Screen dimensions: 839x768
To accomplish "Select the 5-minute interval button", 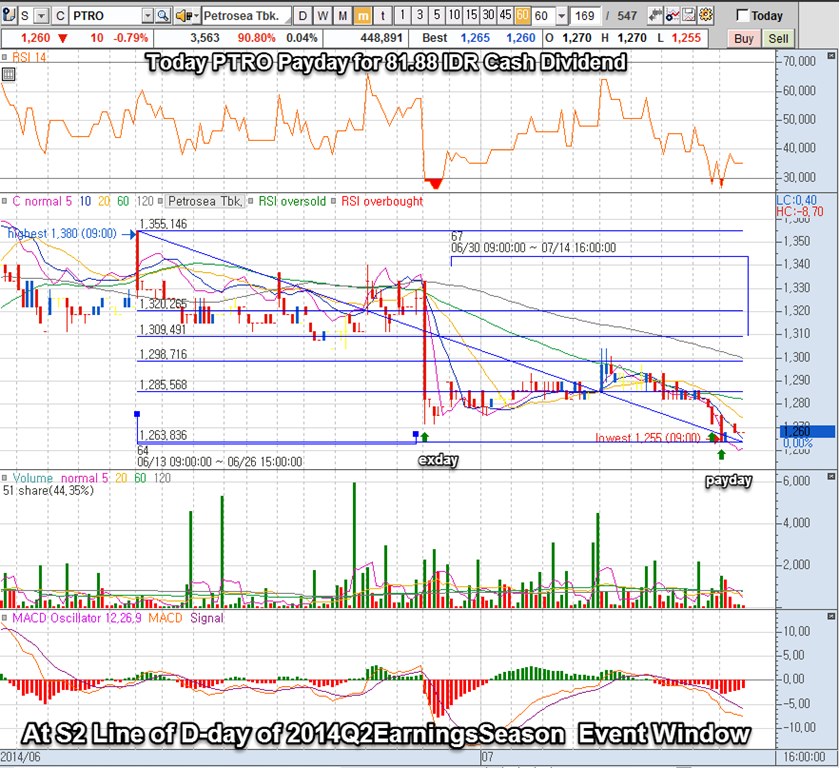I will tap(437, 16).
